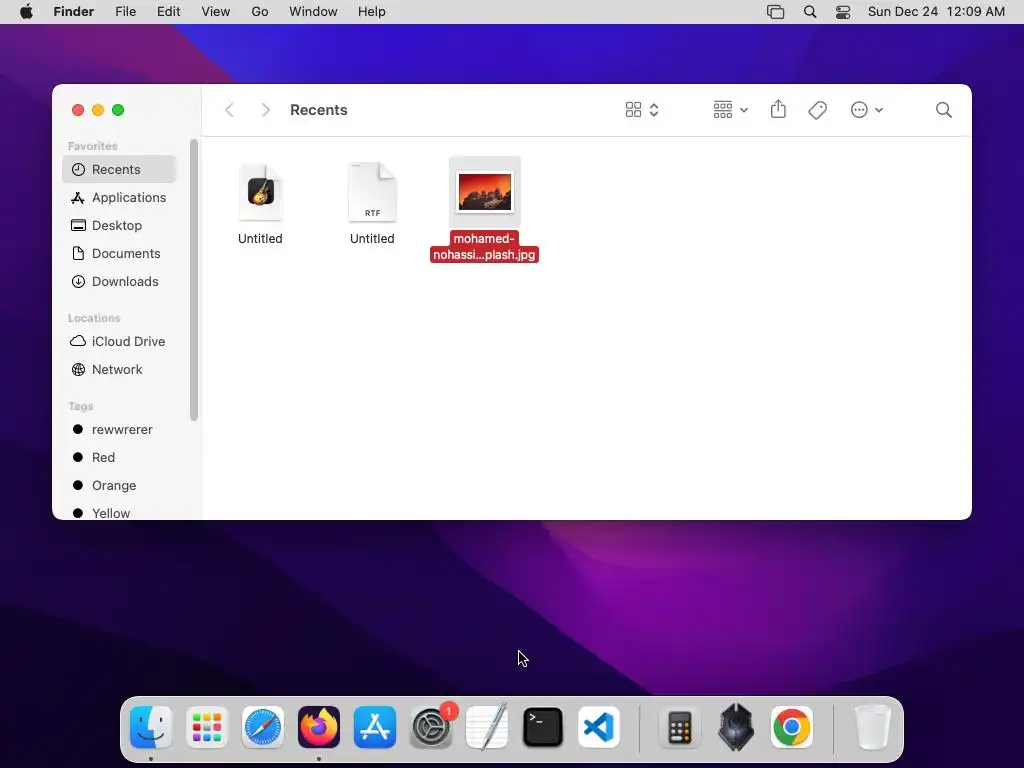Open Applications in the sidebar
Screen dimensions: 1024x768
(x=120, y=197)
